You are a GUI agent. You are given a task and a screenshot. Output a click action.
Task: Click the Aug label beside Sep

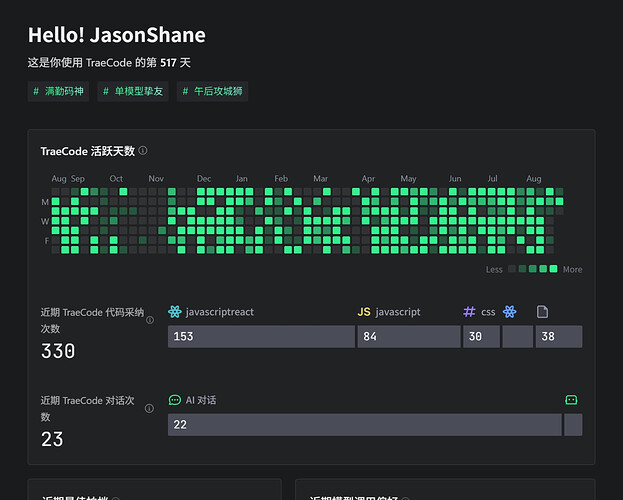59,179
